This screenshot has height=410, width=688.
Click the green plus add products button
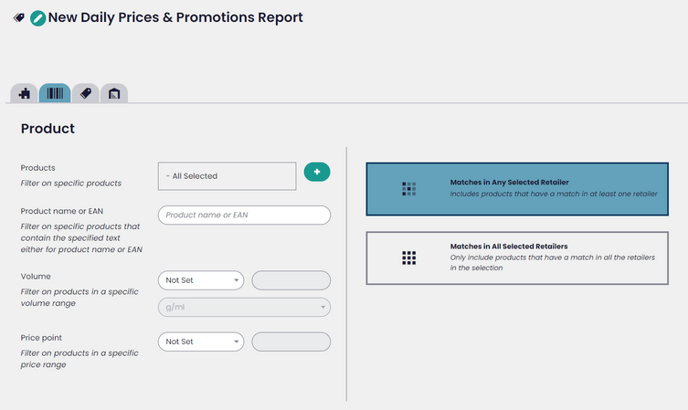click(317, 172)
